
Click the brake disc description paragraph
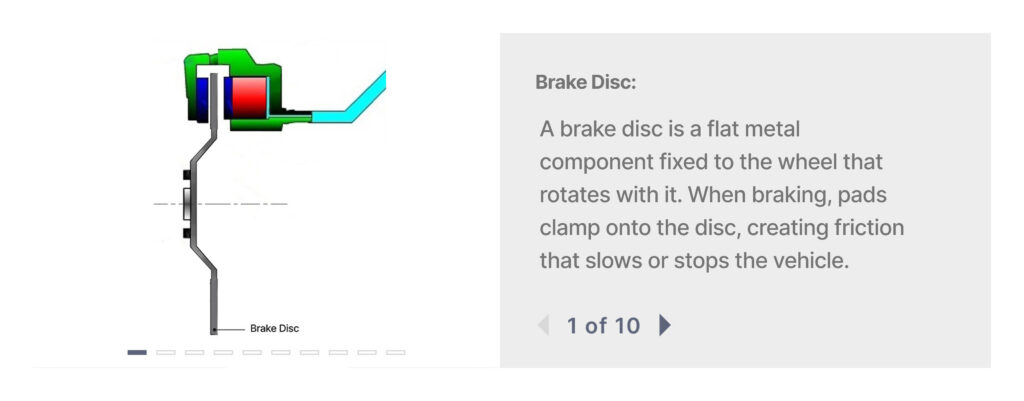click(x=720, y=195)
